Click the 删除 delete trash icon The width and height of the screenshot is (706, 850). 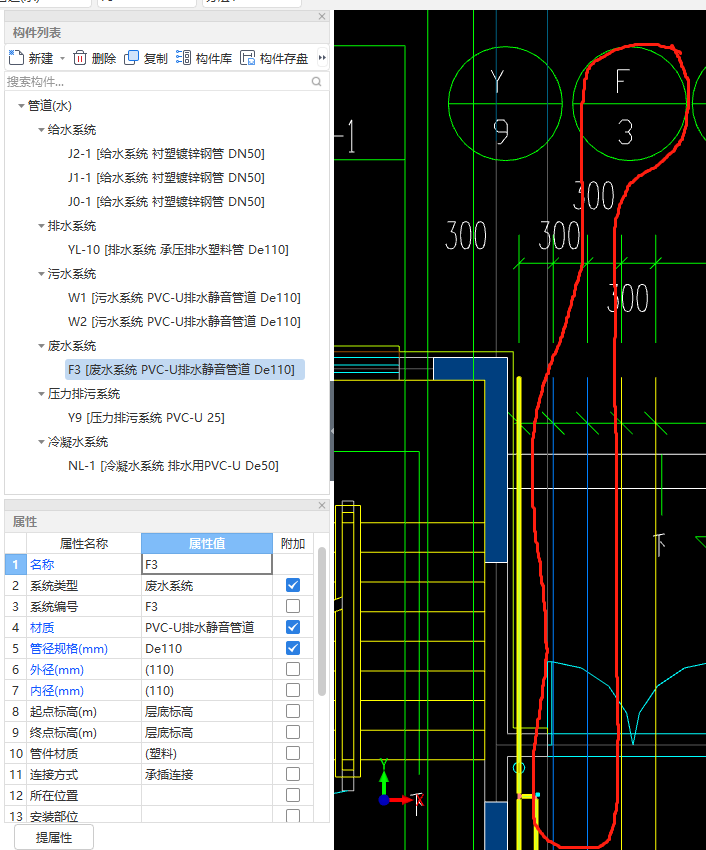point(80,57)
